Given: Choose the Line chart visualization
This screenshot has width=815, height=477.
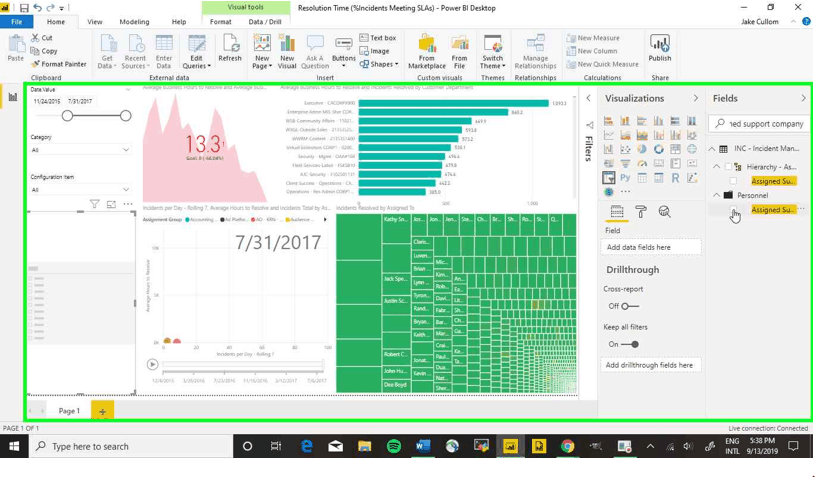Looking at the screenshot, I should (x=608, y=135).
